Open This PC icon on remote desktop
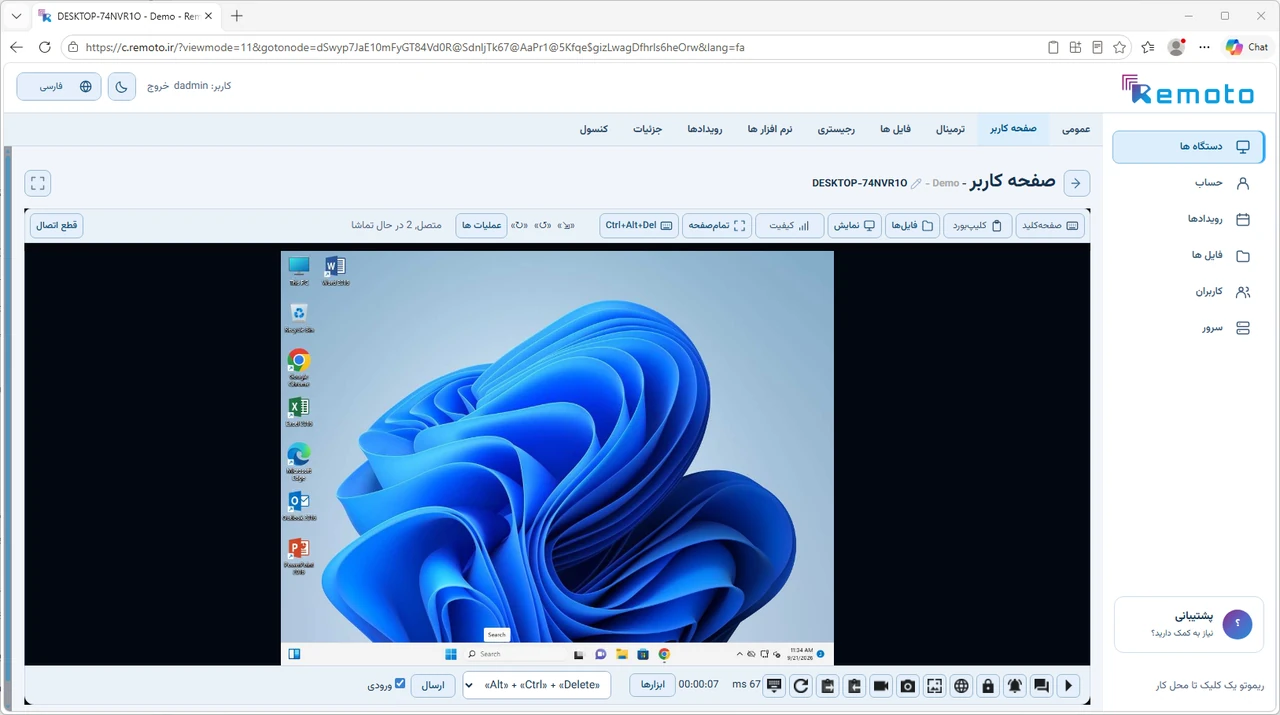This screenshot has width=1280, height=715. pyautogui.click(x=298, y=271)
